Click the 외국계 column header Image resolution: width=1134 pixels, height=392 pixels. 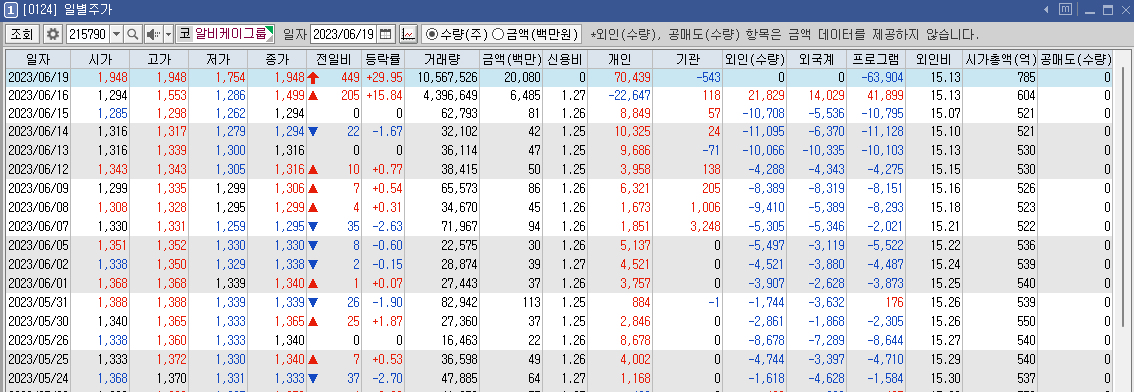817,59
